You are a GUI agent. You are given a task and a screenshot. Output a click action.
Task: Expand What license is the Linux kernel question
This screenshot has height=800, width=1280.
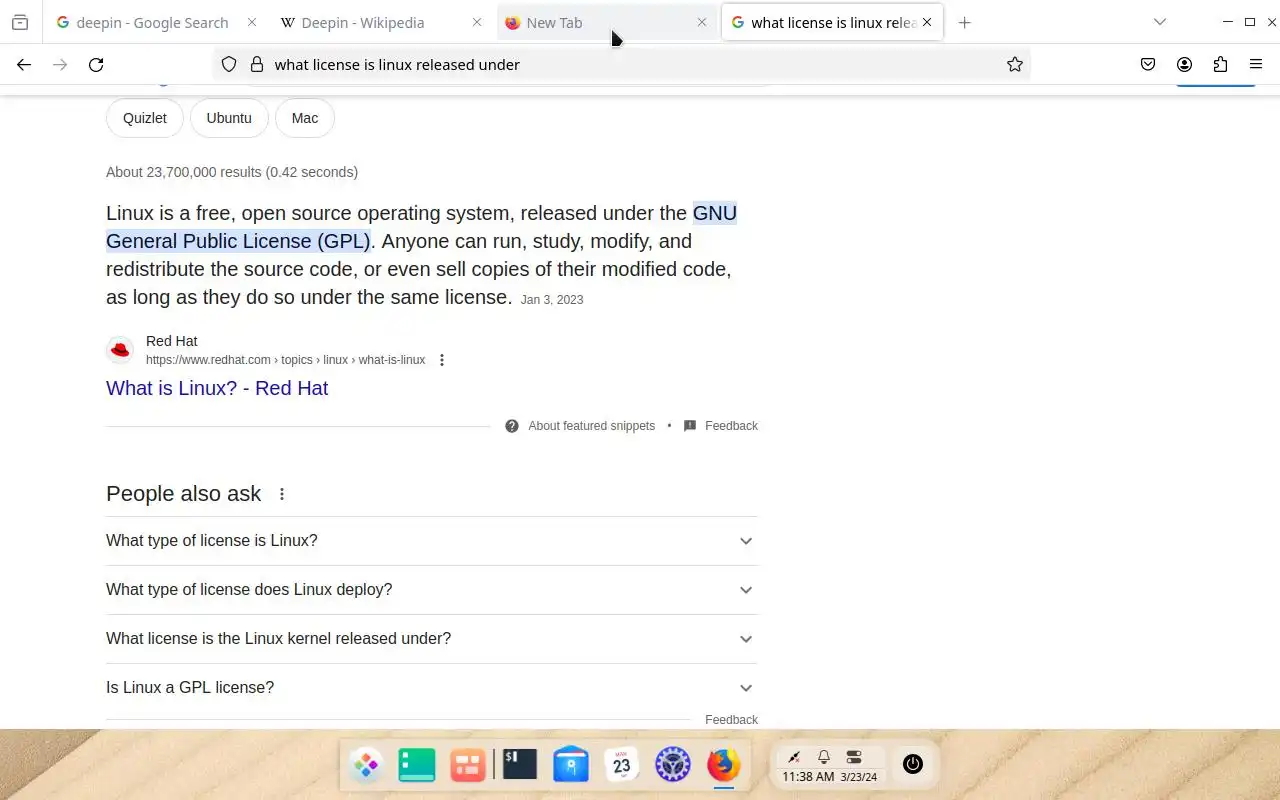[432, 639]
